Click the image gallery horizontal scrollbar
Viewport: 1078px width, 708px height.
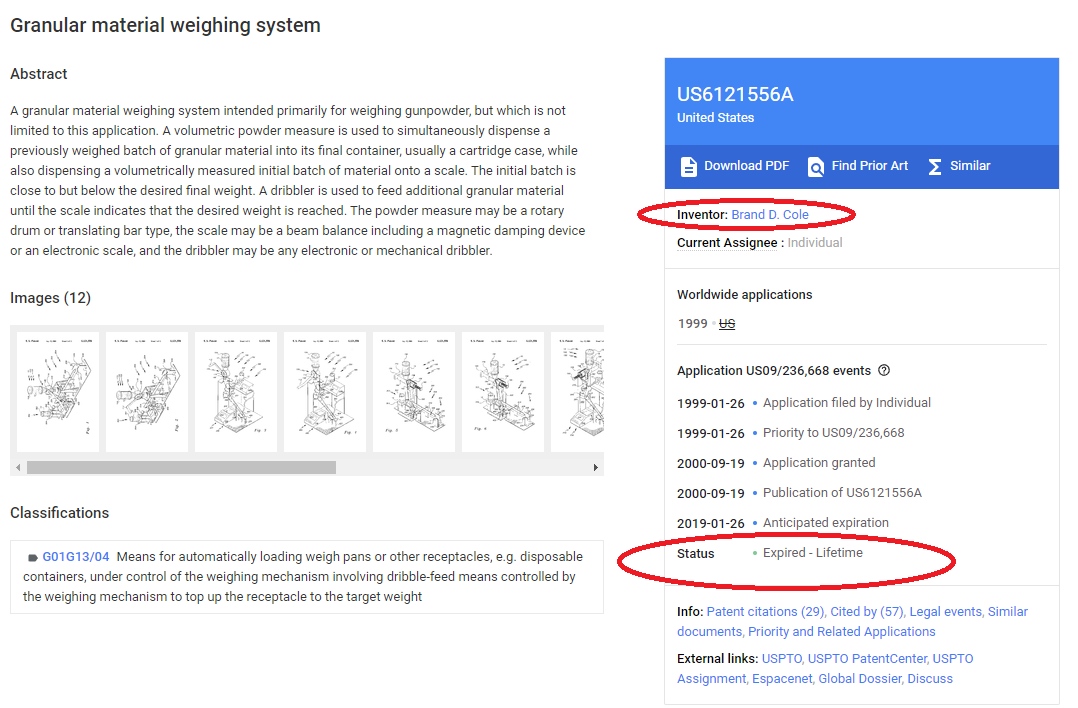pos(182,467)
